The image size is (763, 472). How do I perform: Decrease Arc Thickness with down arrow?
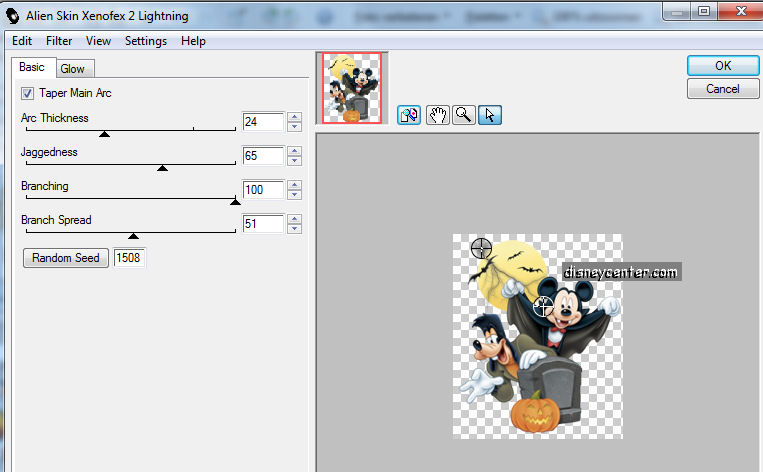click(x=294, y=127)
